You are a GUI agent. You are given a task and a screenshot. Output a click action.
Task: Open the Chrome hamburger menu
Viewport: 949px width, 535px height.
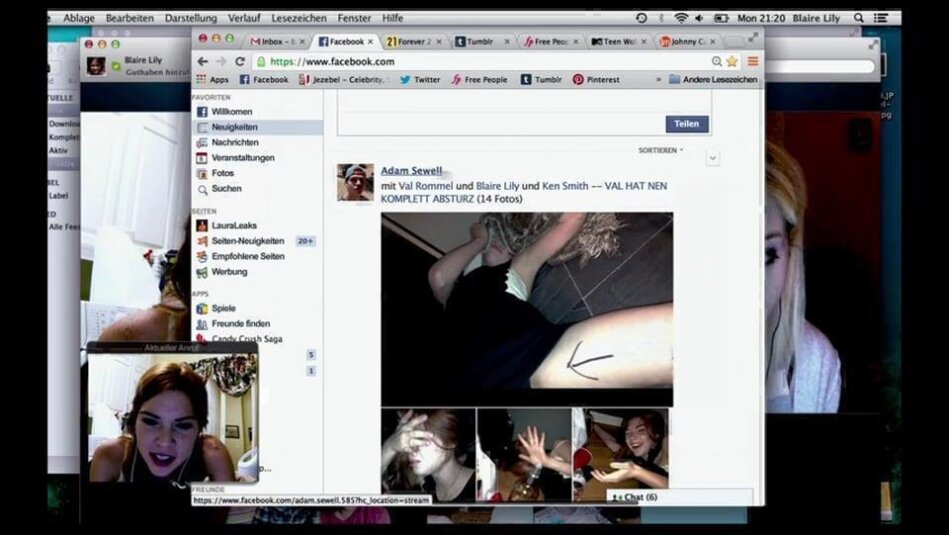point(753,61)
